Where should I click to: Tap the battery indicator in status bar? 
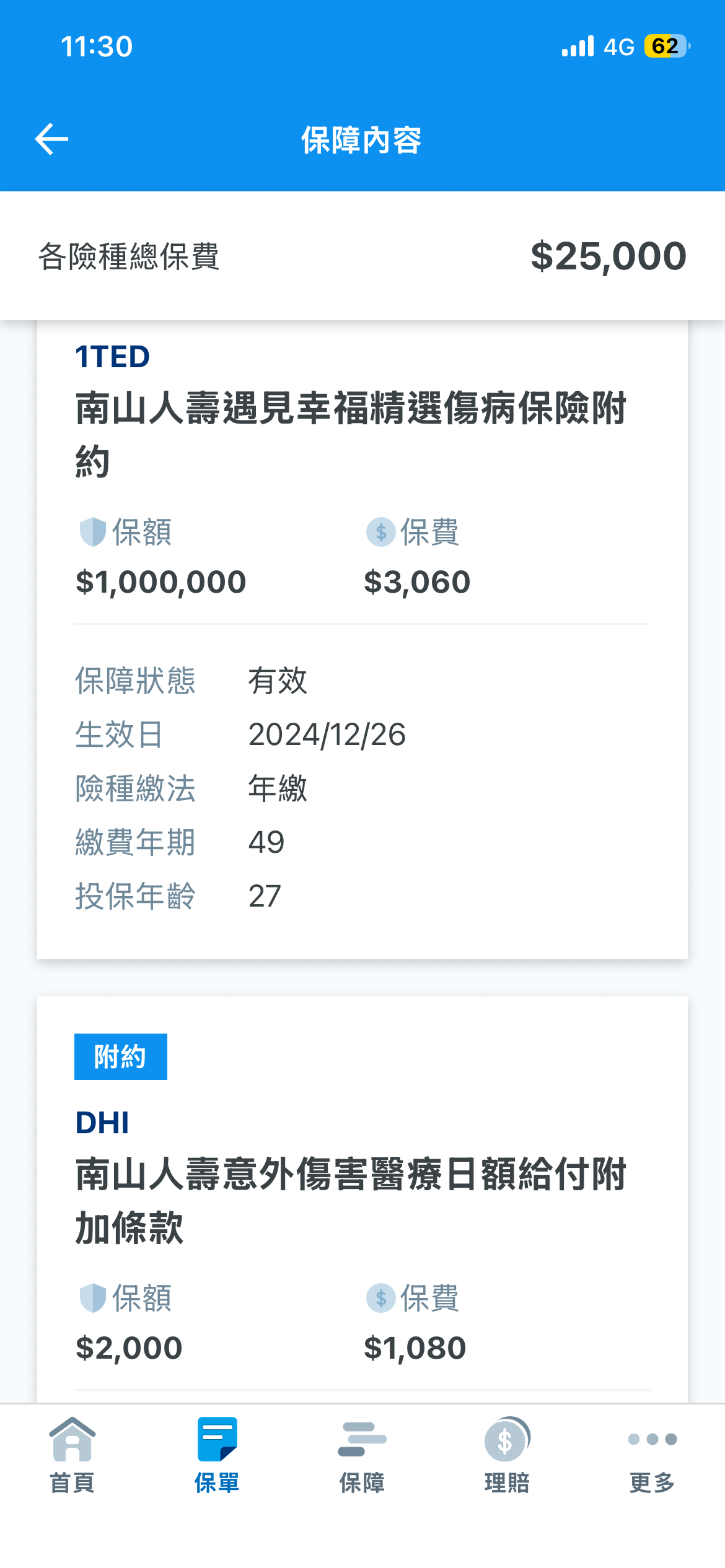tap(666, 46)
